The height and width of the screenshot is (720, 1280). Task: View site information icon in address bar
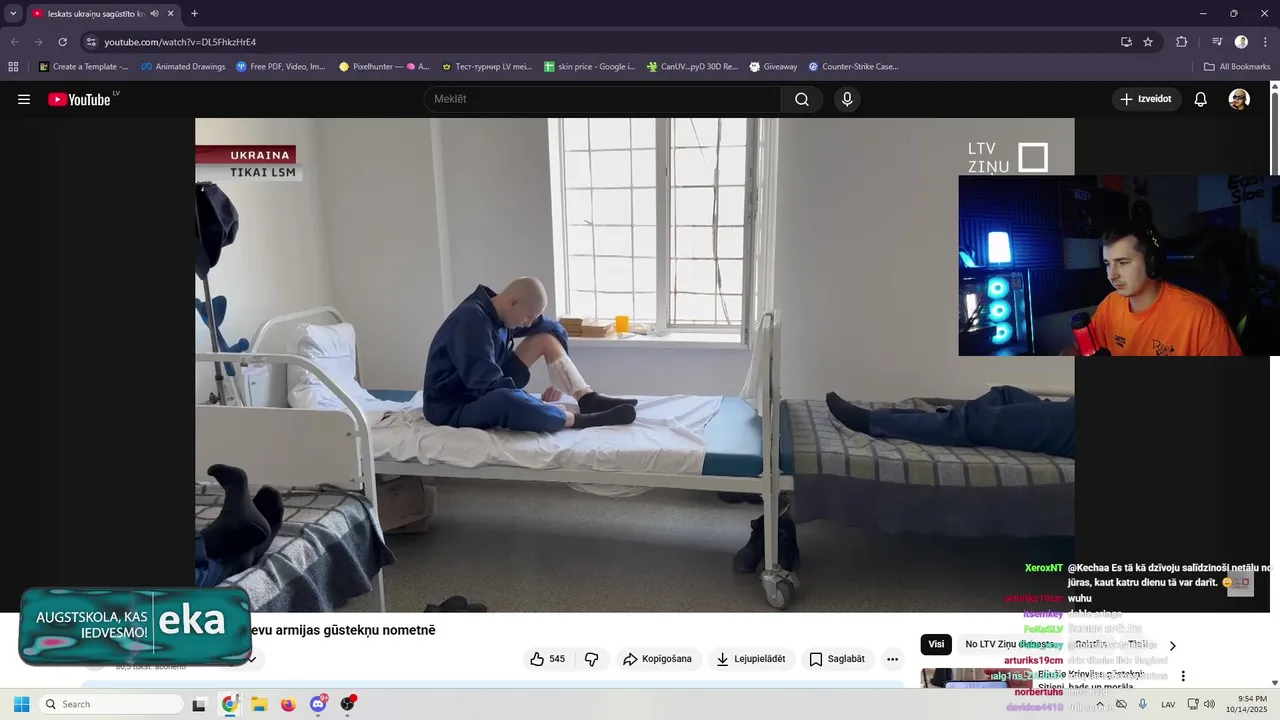(x=91, y=42)
